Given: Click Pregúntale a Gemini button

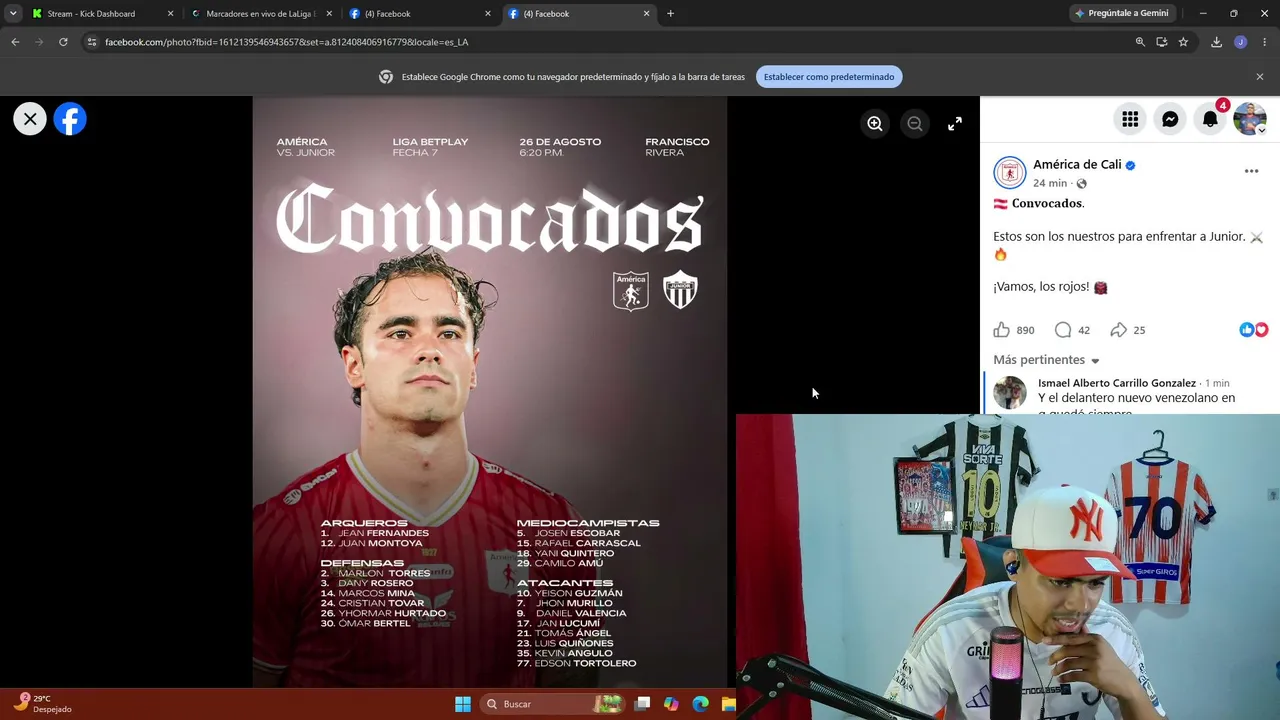Looking at the screenshot, I should (x=1122, y=14).
